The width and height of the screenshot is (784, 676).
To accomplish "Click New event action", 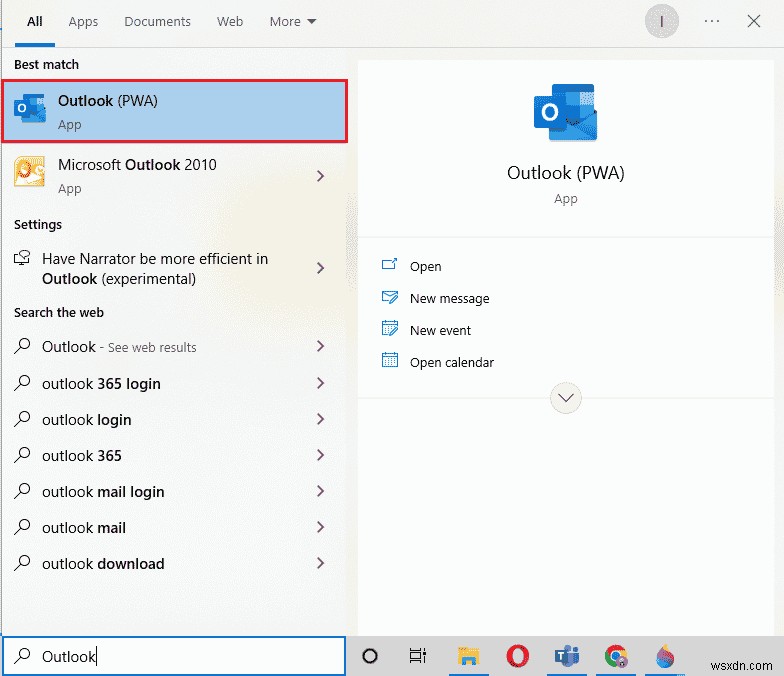I will [440, 330].
